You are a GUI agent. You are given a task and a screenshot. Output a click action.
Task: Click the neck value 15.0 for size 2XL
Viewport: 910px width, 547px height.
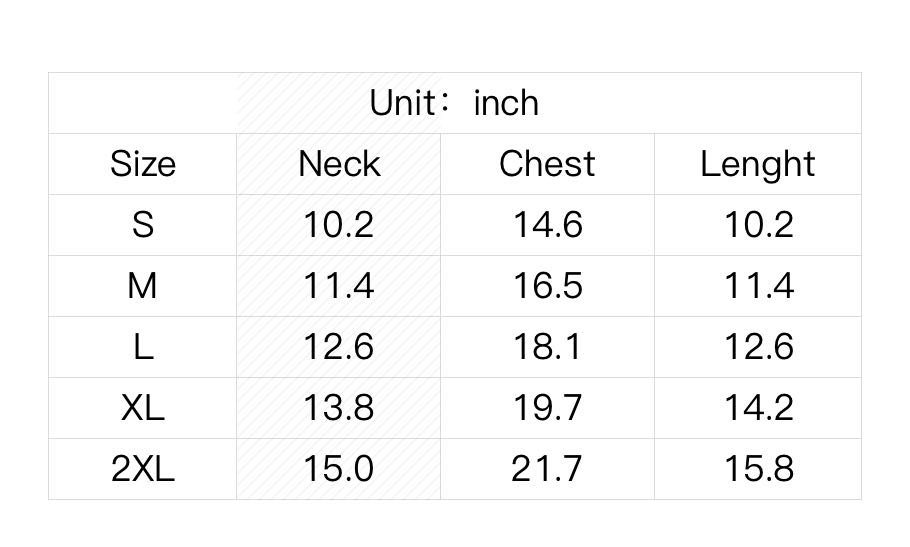(x=339, y=469)
